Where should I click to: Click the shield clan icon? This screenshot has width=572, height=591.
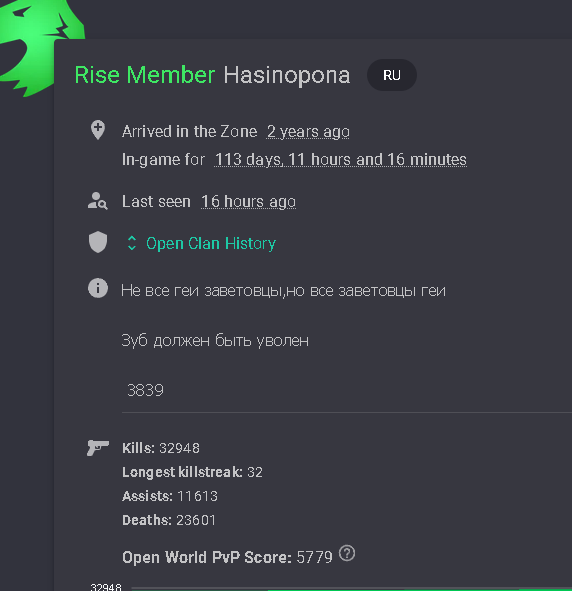(x=98, y=242)
